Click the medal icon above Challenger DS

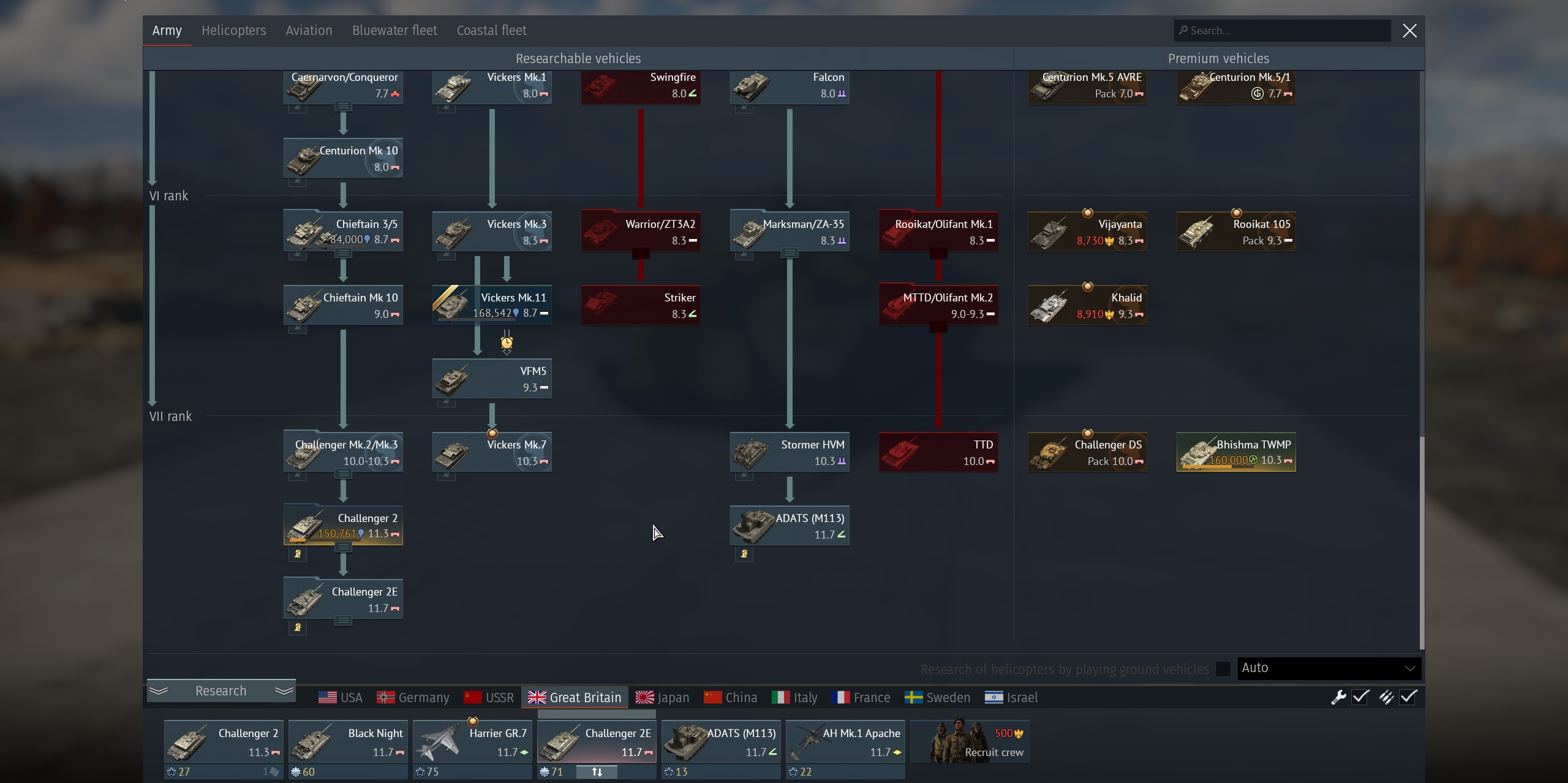click(1088, 433)
